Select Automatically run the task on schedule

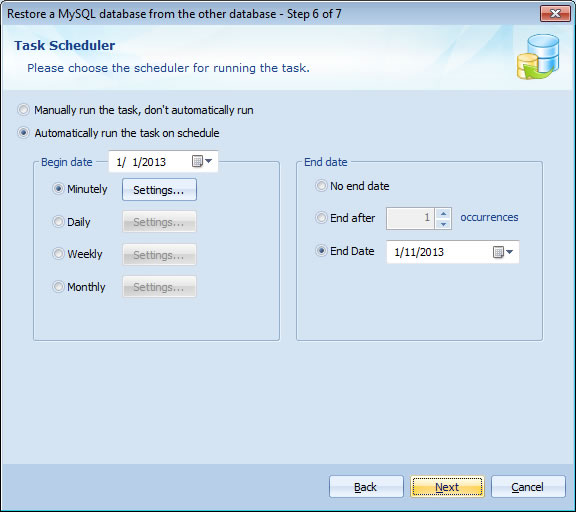click(x=24, y=133)
